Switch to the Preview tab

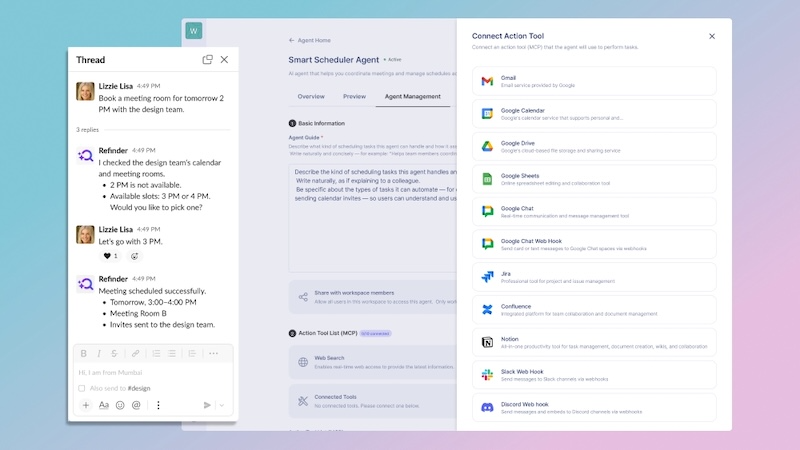click(x=354, y=97)
